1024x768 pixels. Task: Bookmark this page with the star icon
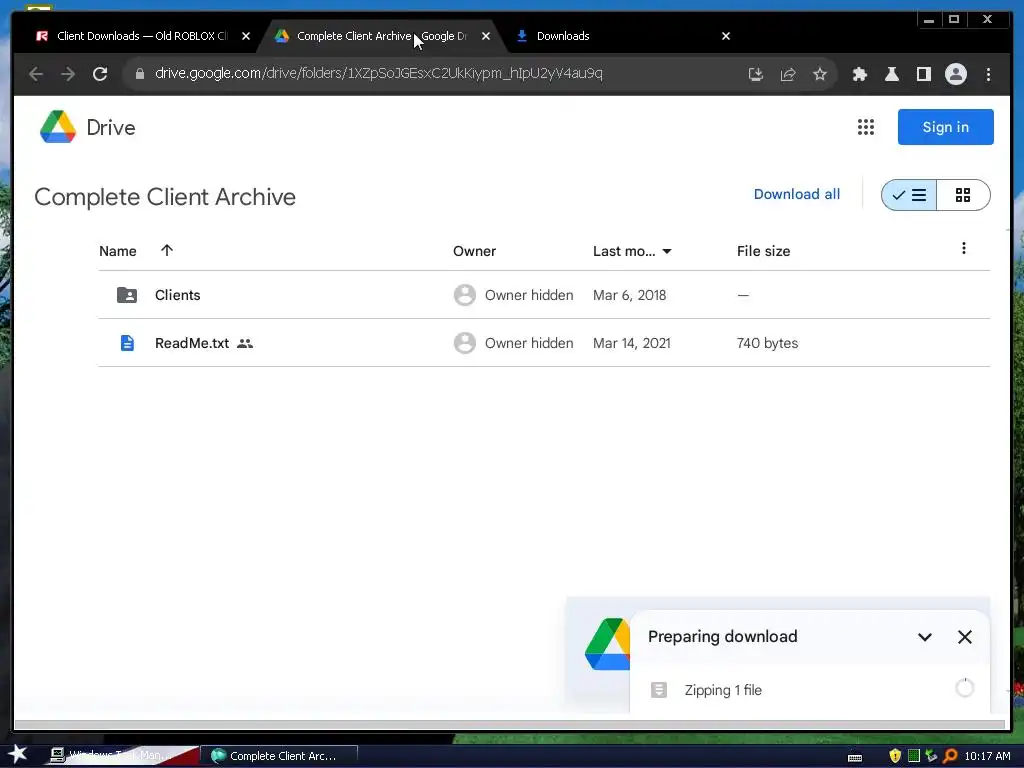tap(820, 74)
